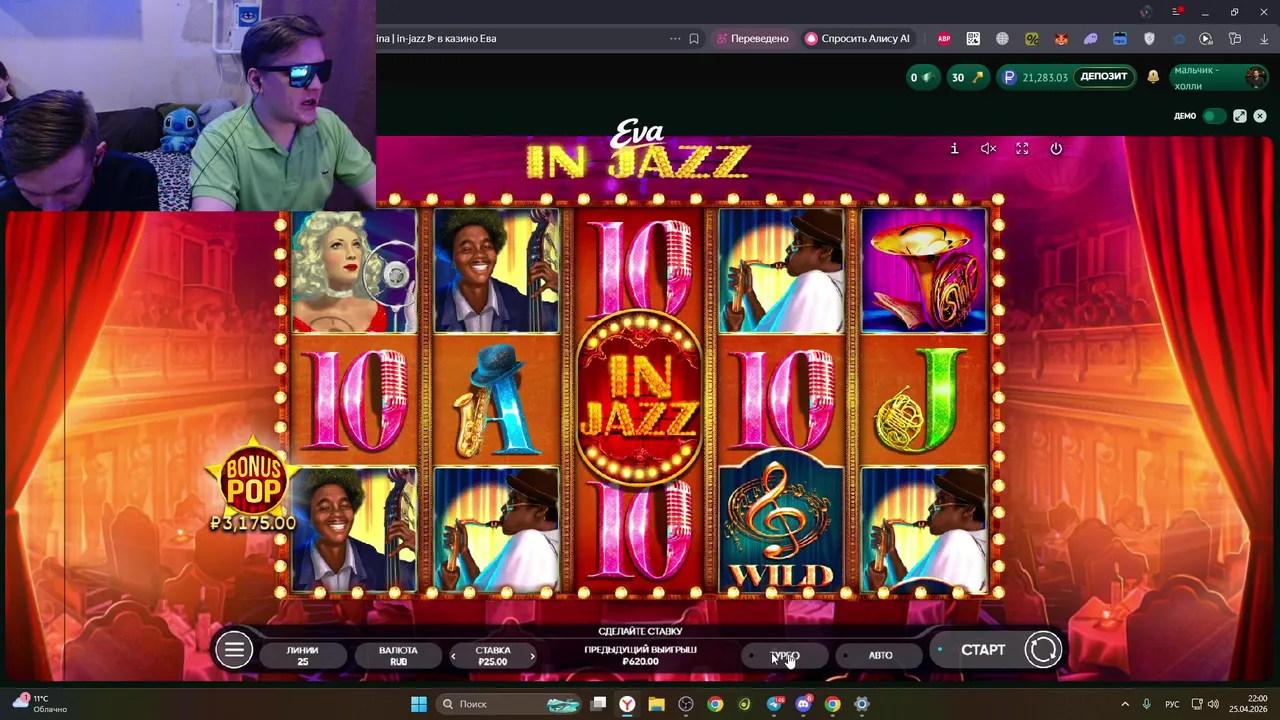
Task: Enter fullscreen via the game's expand icon
Action: click(1022, 149)
